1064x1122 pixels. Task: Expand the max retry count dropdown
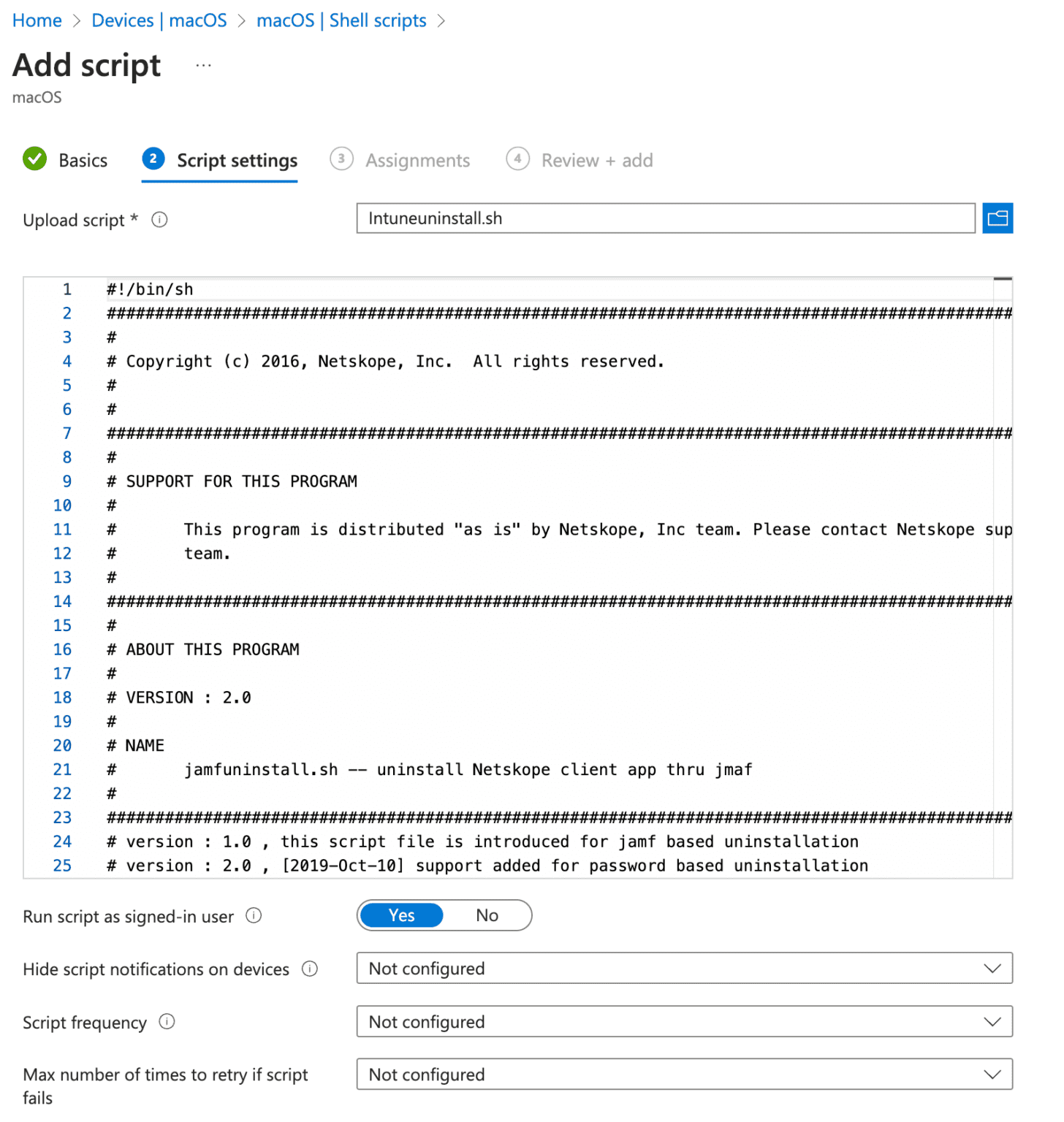point(684,1075)
